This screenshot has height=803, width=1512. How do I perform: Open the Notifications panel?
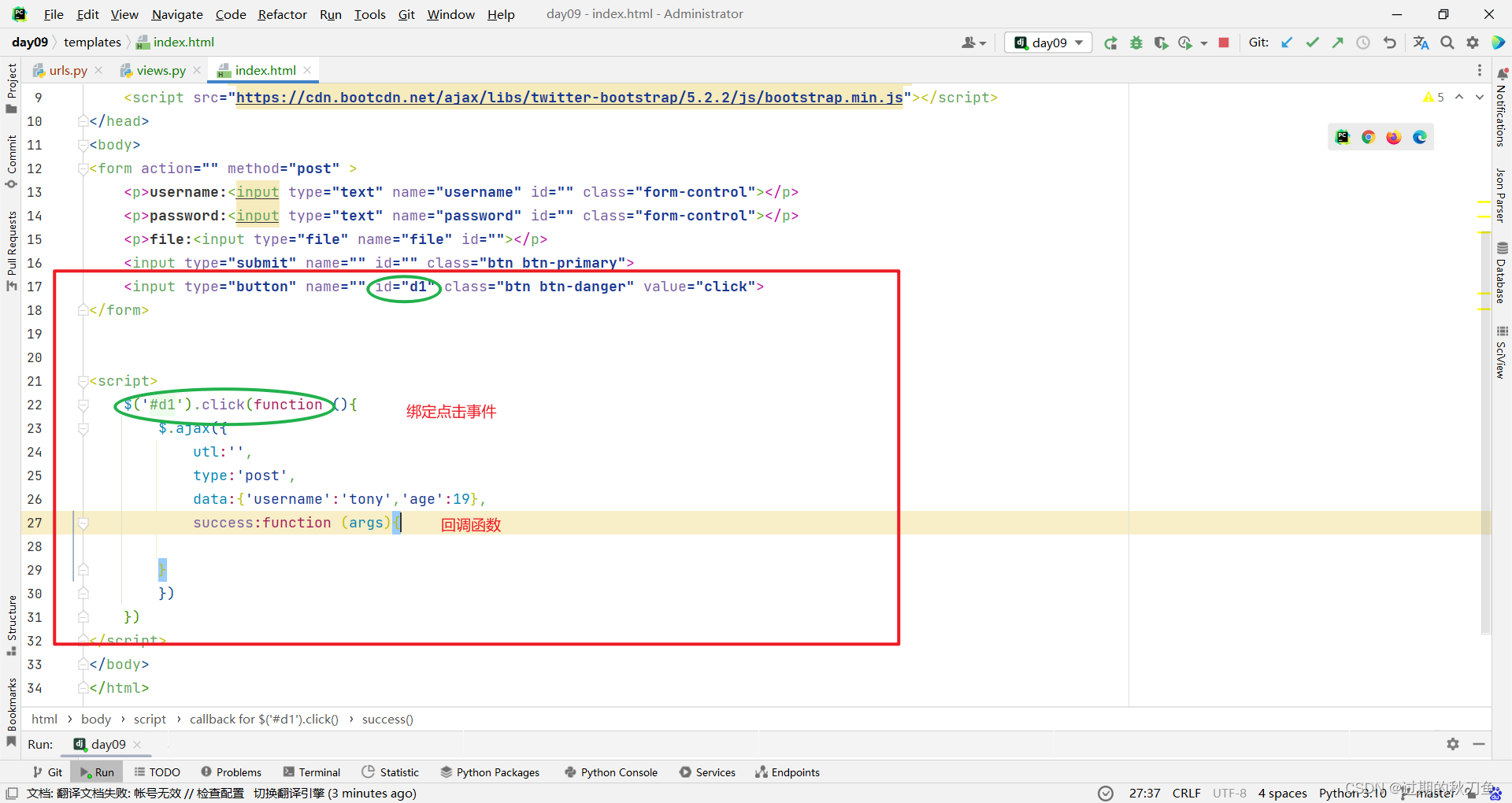tap(1502, 107)
